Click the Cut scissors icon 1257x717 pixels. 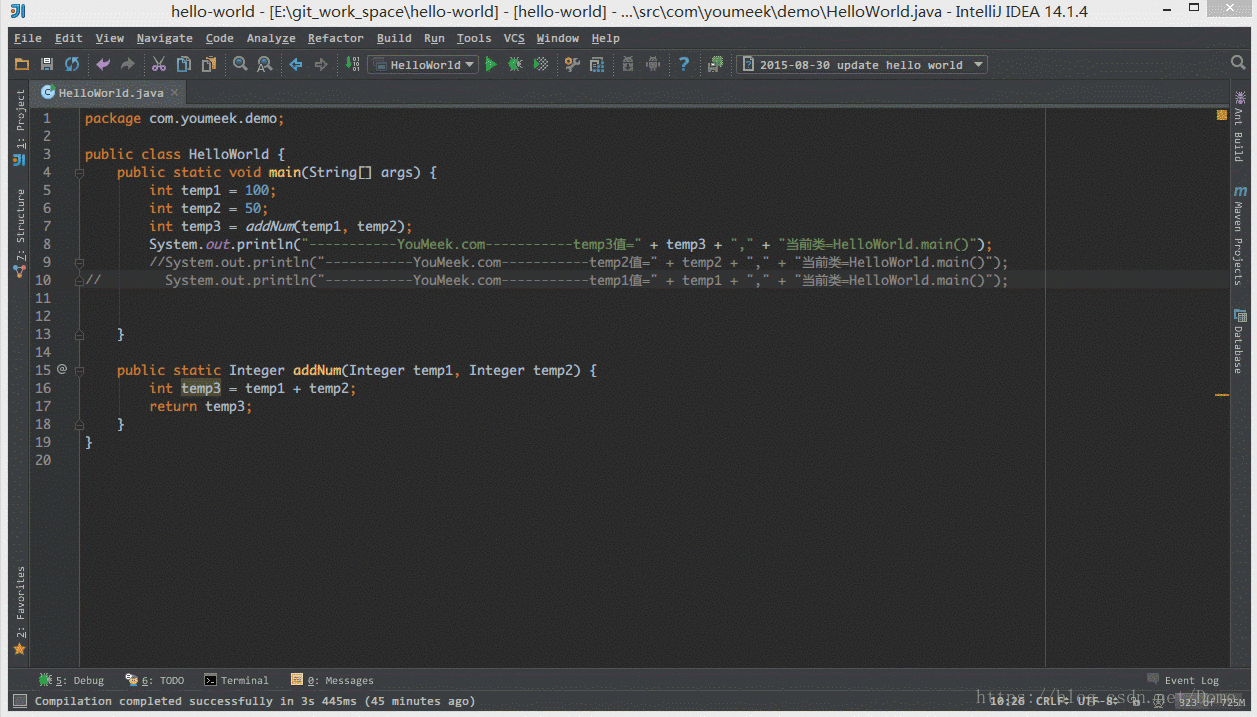[158, 64]
